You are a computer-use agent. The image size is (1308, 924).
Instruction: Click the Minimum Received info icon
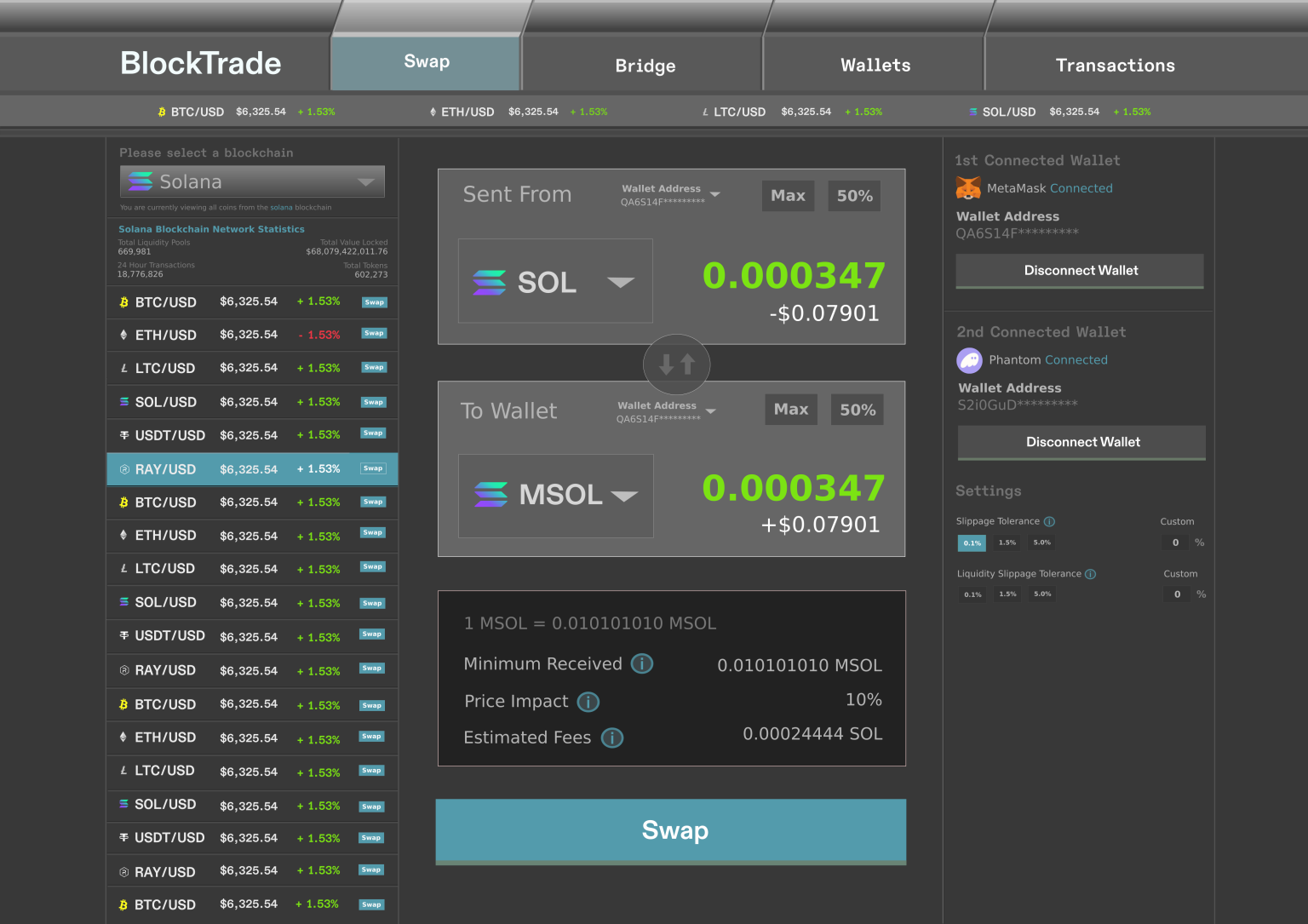pyautogui.click(x=642, y=663)
